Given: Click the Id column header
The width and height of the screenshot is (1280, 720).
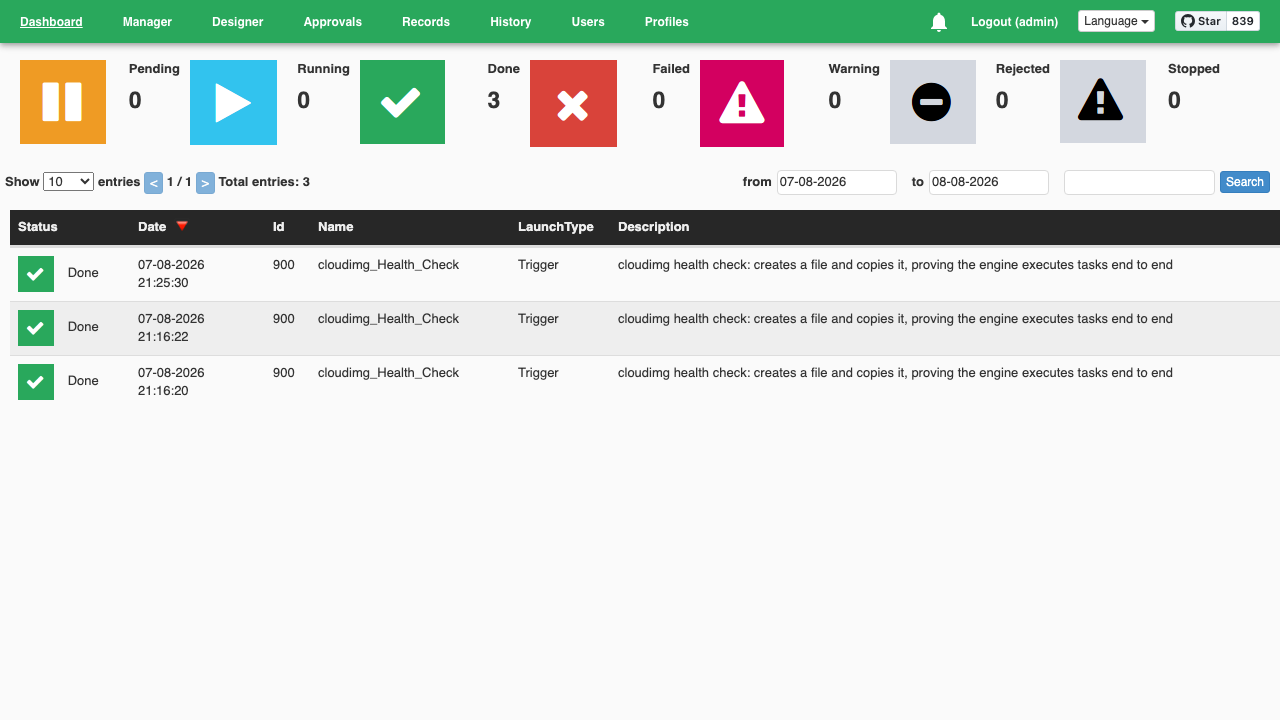Looking at the screenshot, I should [x=279, y=227].
